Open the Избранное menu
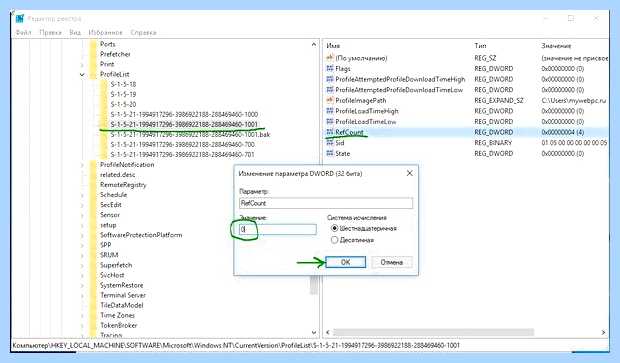The image size is (620, 363). (x=105, y=32)
